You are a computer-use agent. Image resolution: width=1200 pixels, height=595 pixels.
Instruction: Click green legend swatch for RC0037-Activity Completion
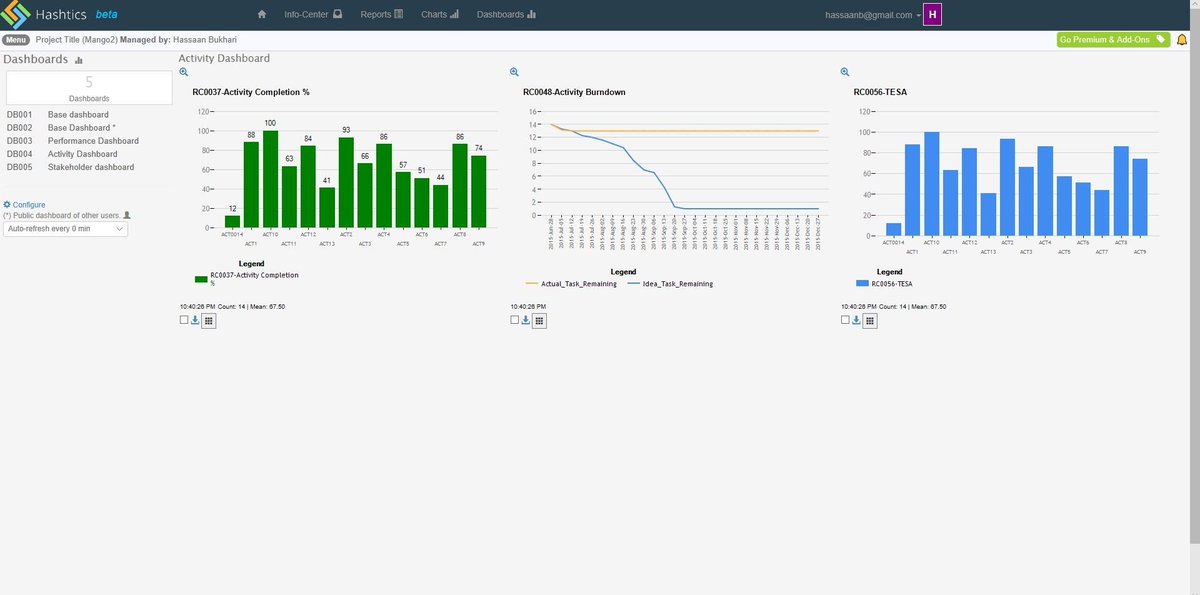pos(201,279)
